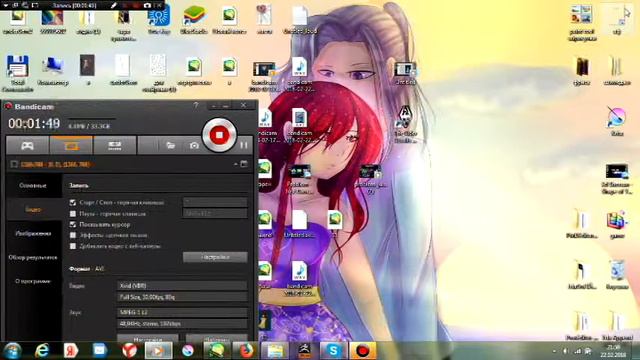Open Skype from taskbar
Image resolution: width=640 pixels, height=360 pixels.
click(333, 351)
